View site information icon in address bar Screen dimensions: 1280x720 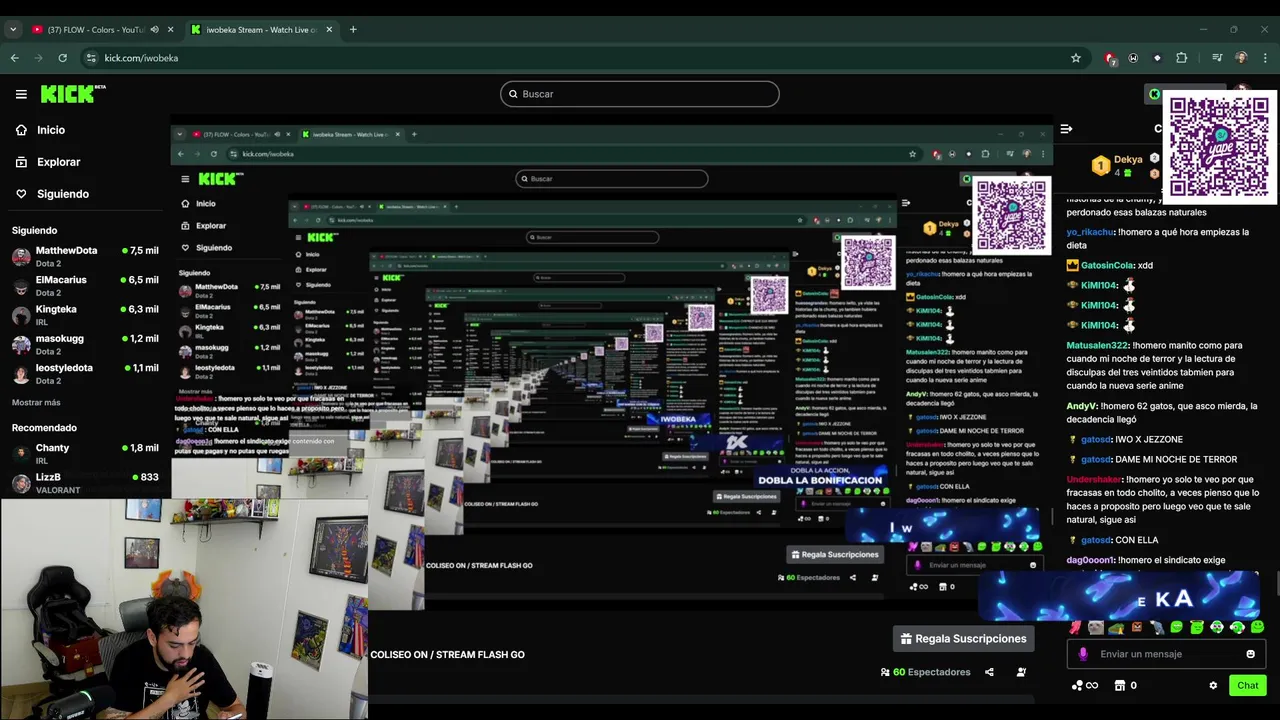coord(92,58)
